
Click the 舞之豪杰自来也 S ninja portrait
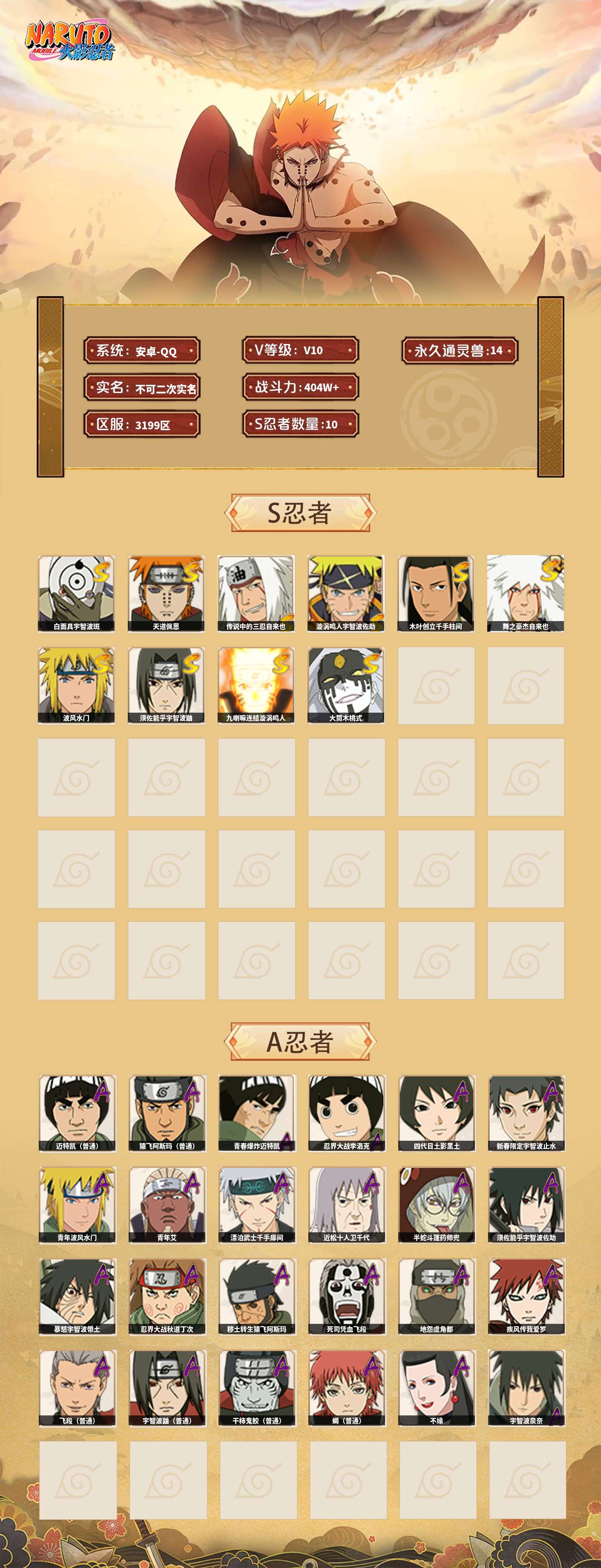526,593
